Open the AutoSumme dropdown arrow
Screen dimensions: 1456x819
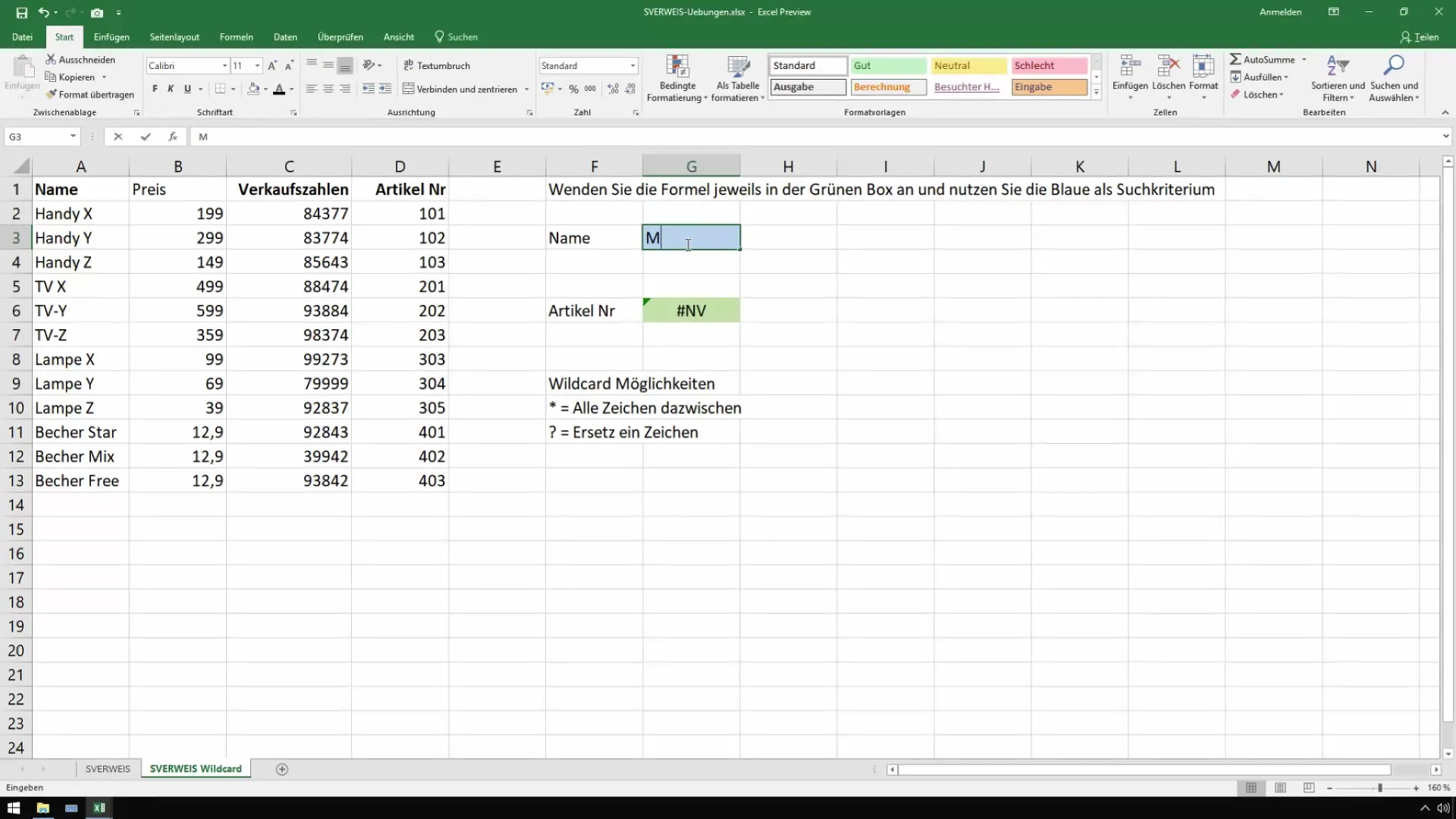pyautogui.click(x=1304, y=59)
